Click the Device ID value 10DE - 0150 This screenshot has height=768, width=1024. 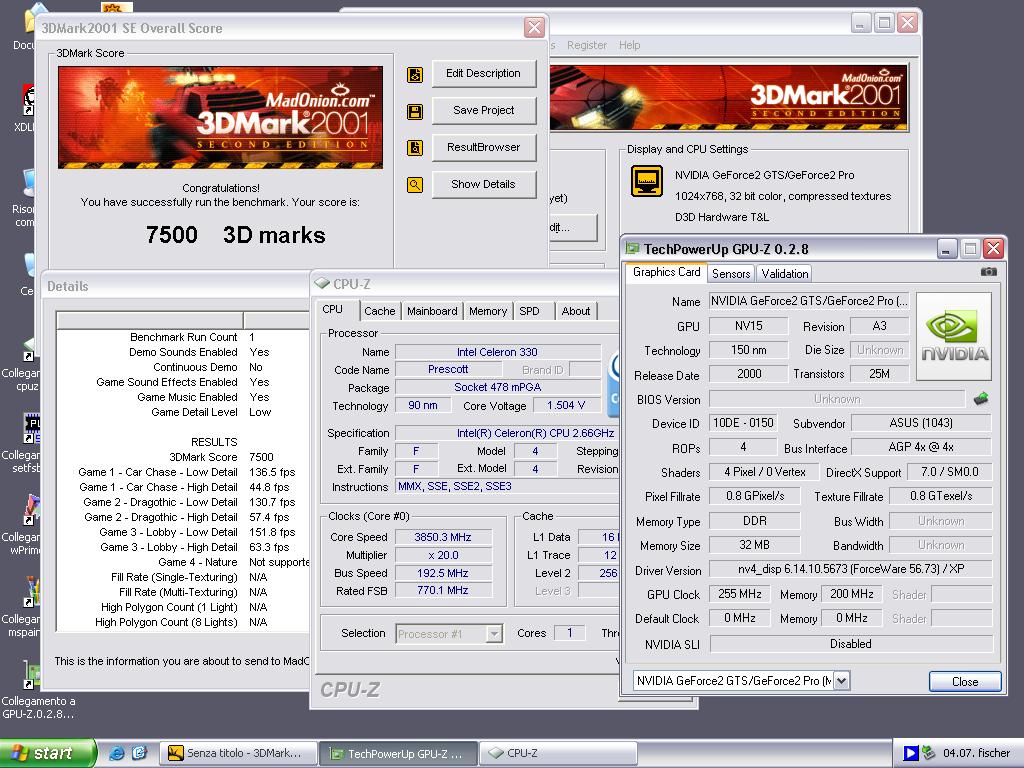(x=743, y=423)
